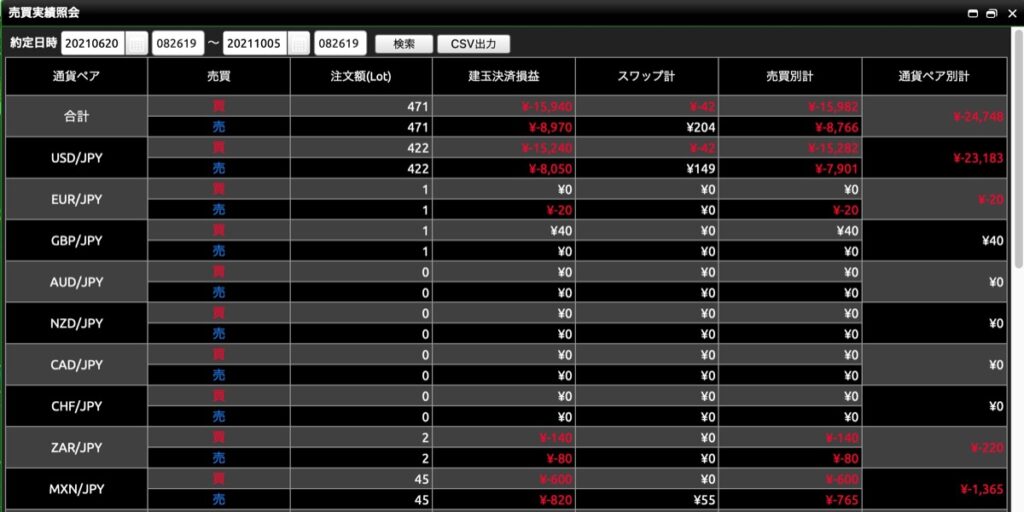Open the end date calendar picker
Viewport: 1024px width, 512px height.
[x=298, y=44]
